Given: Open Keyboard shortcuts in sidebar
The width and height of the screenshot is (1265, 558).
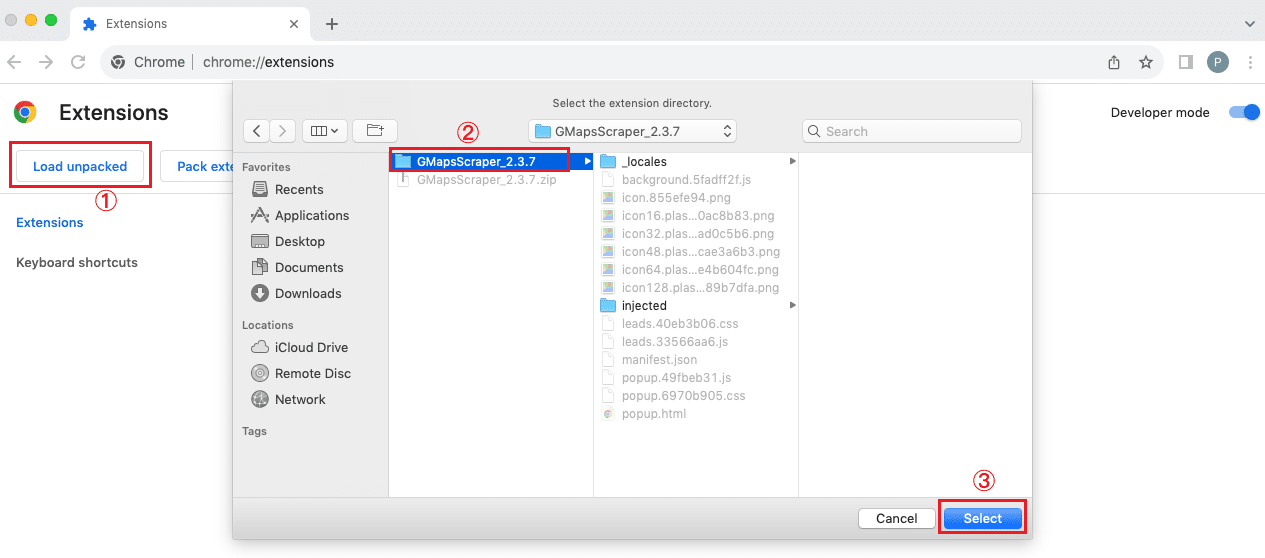Looking at the screenshot, I should tap(77, 262).
